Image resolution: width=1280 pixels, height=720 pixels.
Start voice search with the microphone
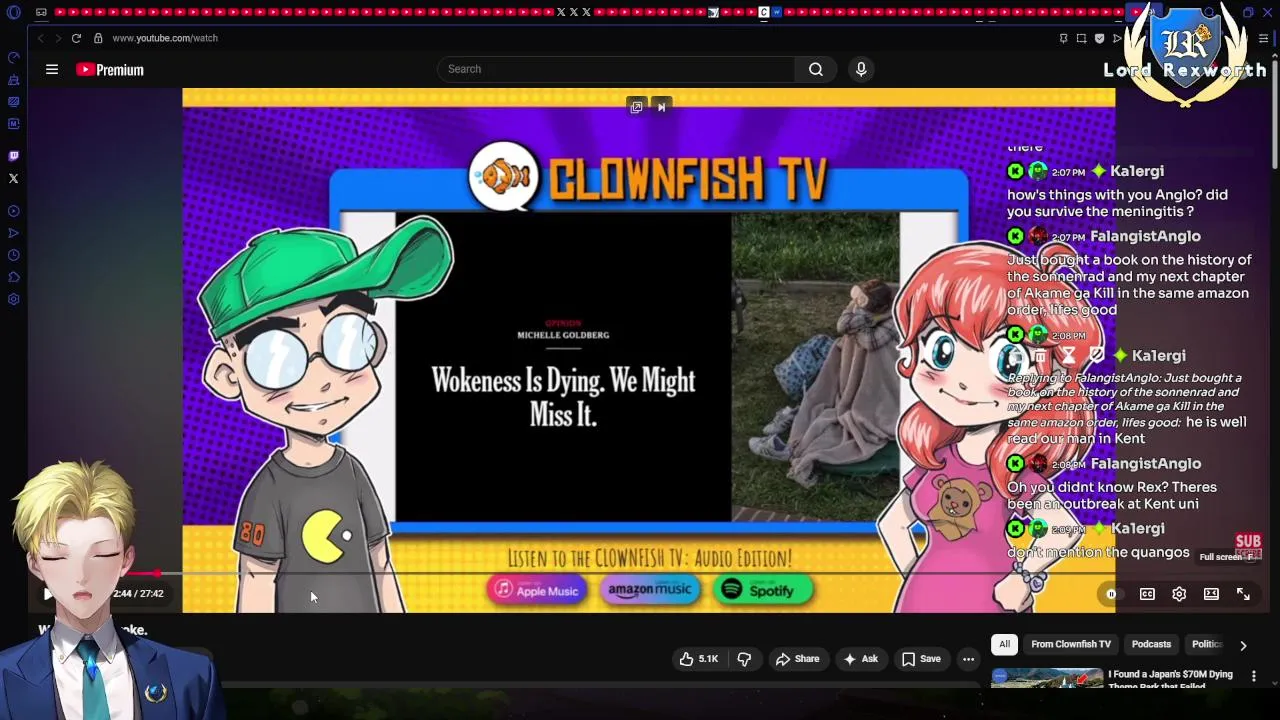pos(861,69)
